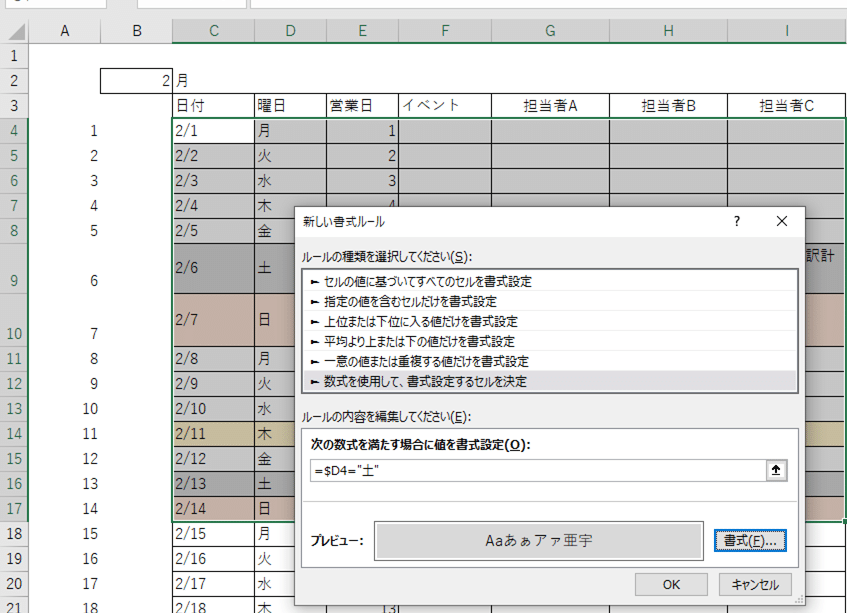Click the イベント header cell
The height and width of the screenshot is (613, 847).
pyautogui.click(x=445, y=105)
